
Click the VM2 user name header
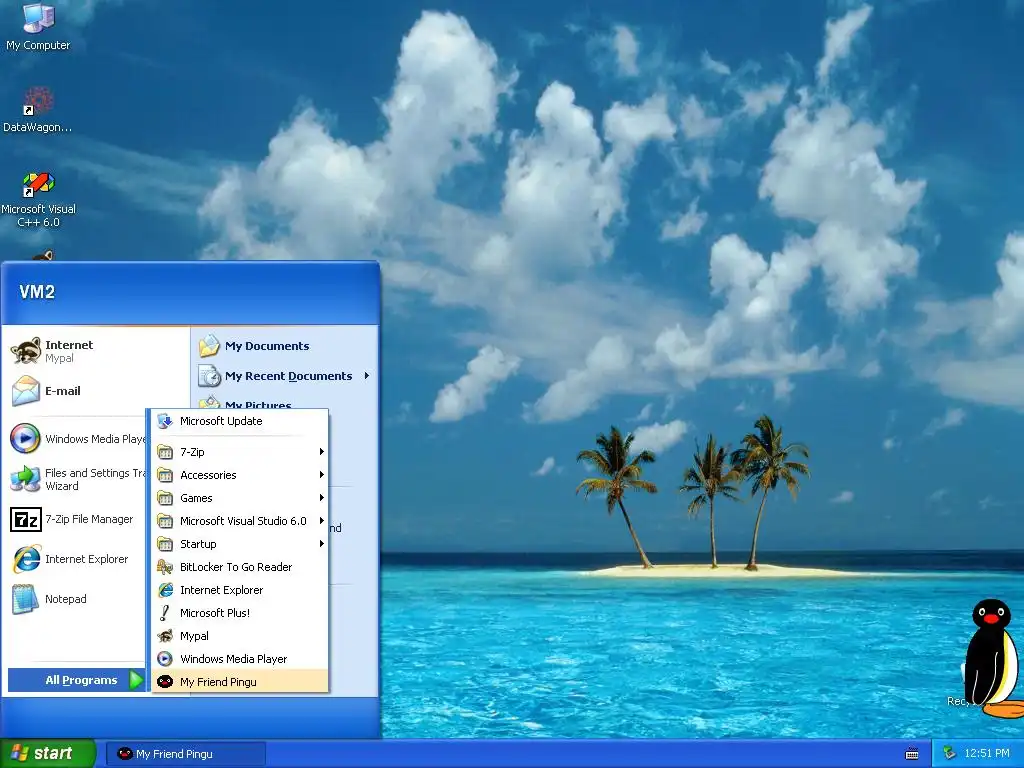pyautogui.click(x=37, y=292)
